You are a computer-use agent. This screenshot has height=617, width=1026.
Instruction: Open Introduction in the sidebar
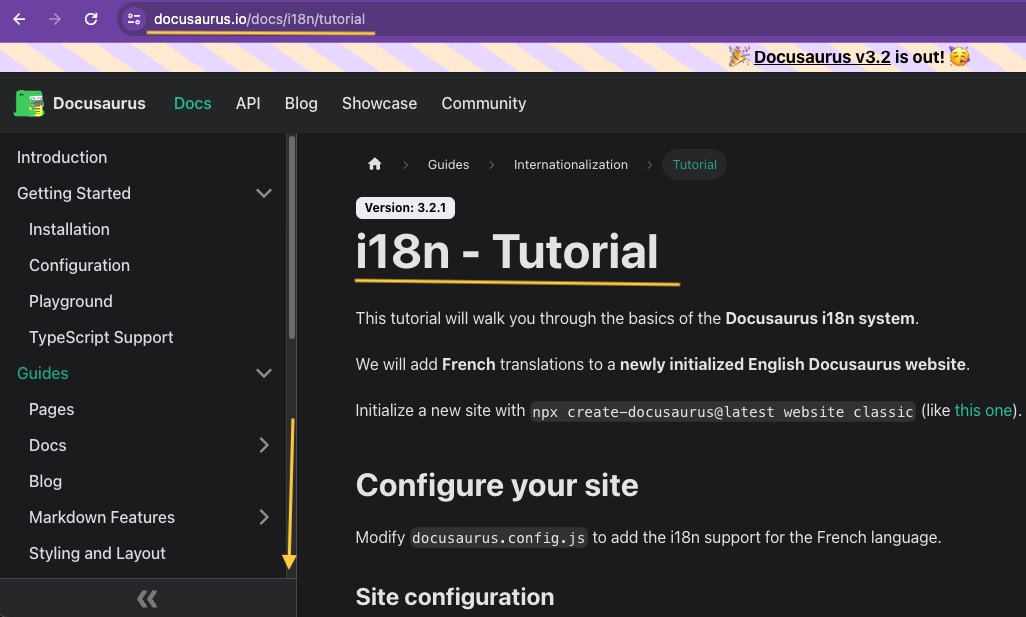click(x=62, y=157)
